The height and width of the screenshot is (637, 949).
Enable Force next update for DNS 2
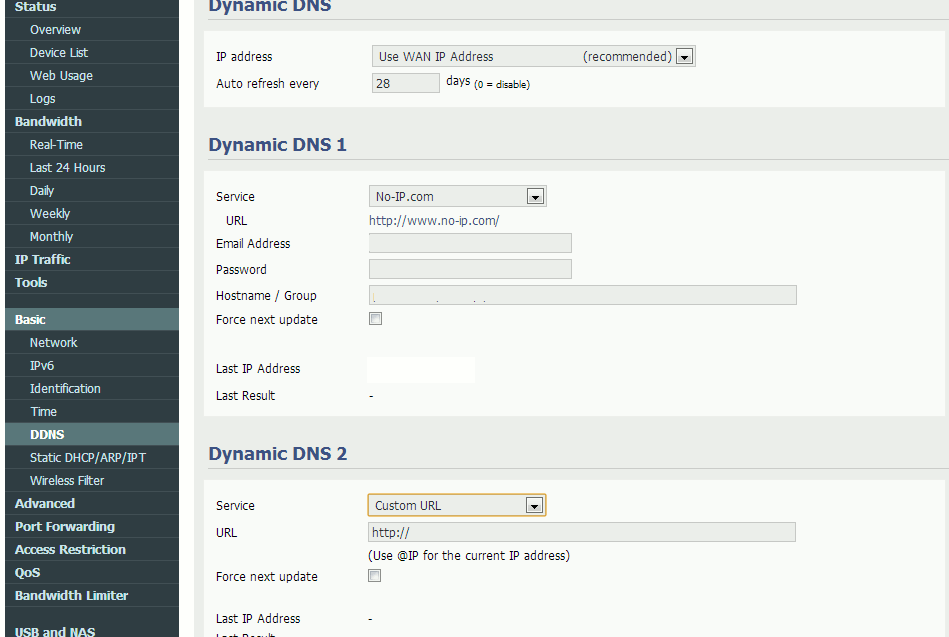376,576
